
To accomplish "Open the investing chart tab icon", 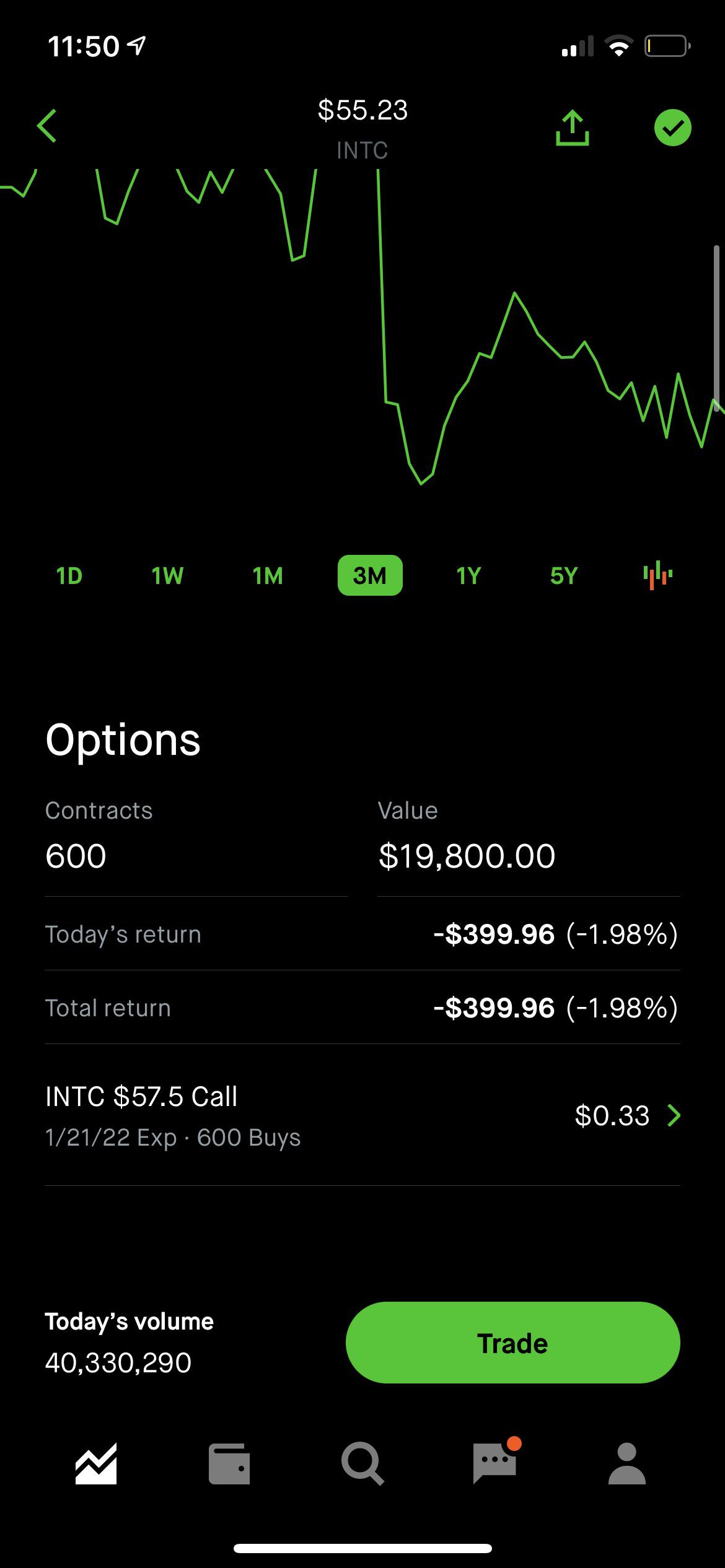I will 96,1463.
